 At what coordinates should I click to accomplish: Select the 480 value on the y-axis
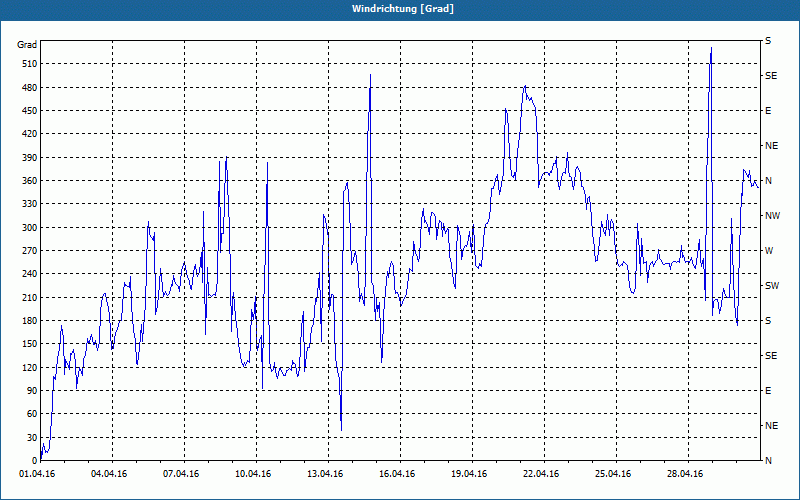pyautogui.click(x=30, y=88)
